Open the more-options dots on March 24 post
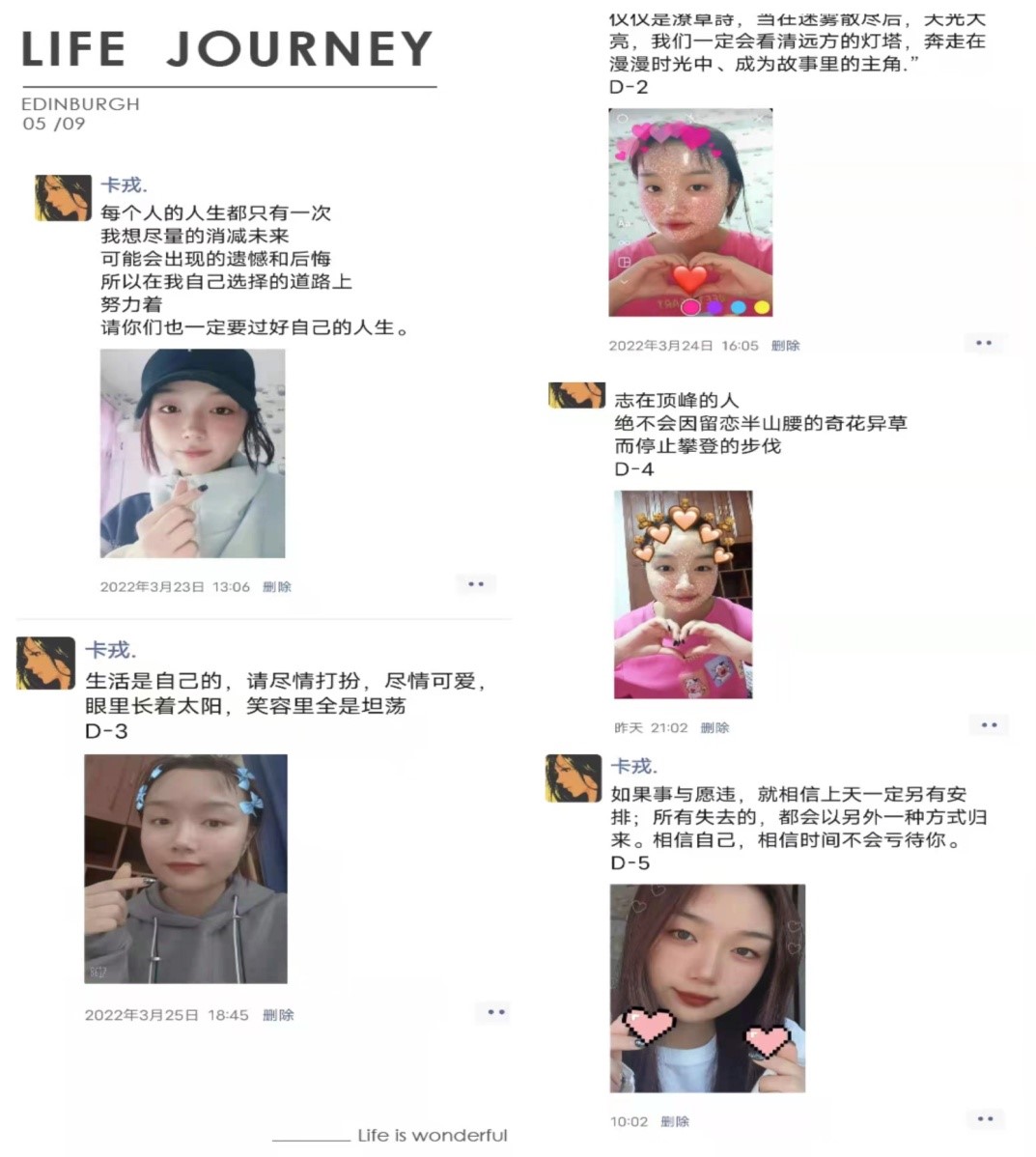This screenshot has height=1157, width=1036. (x=984, y=343)
